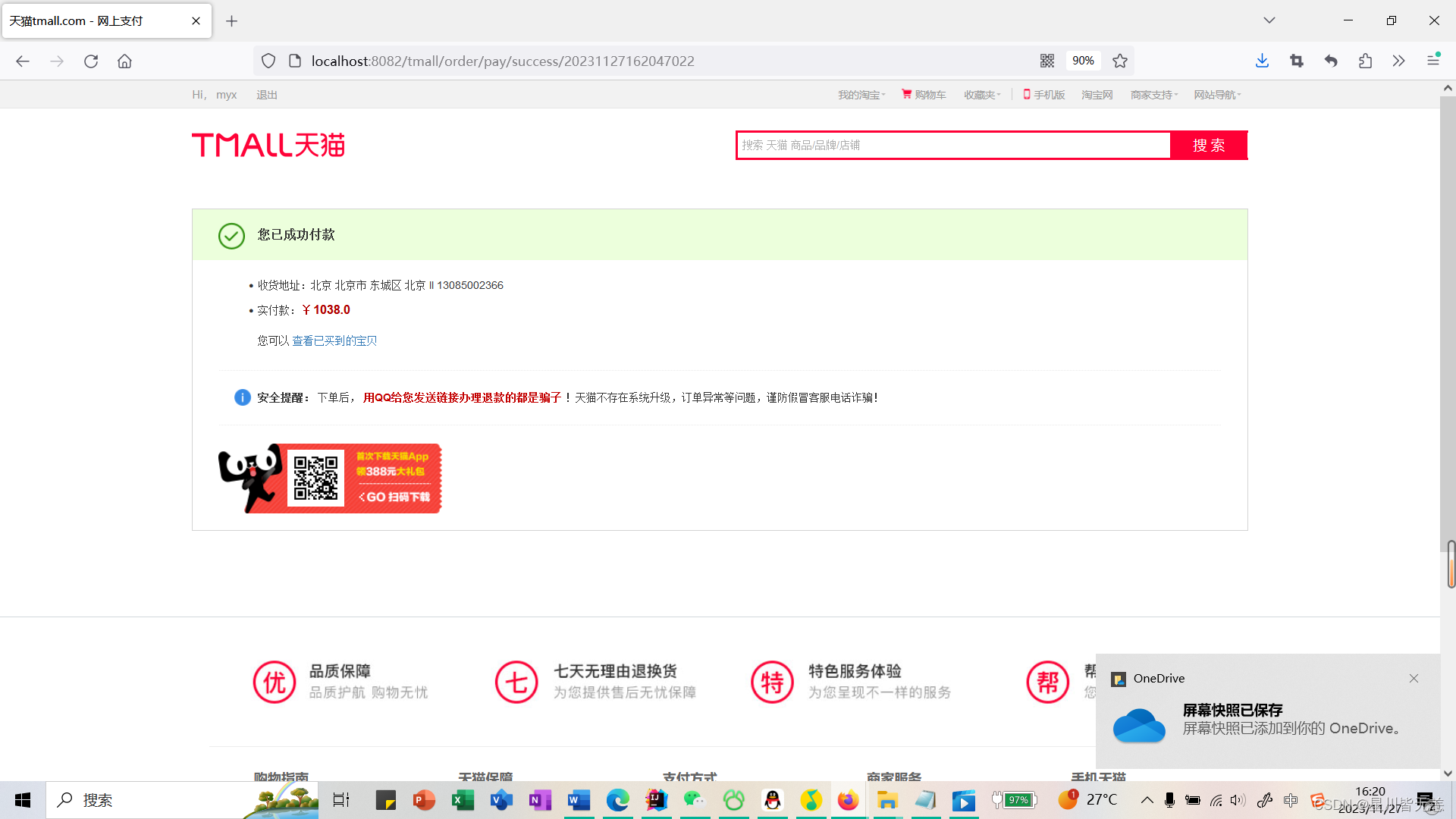Go back to the previous page
The width and height of the screenshot is (1456, 819).
click(23, 61)
